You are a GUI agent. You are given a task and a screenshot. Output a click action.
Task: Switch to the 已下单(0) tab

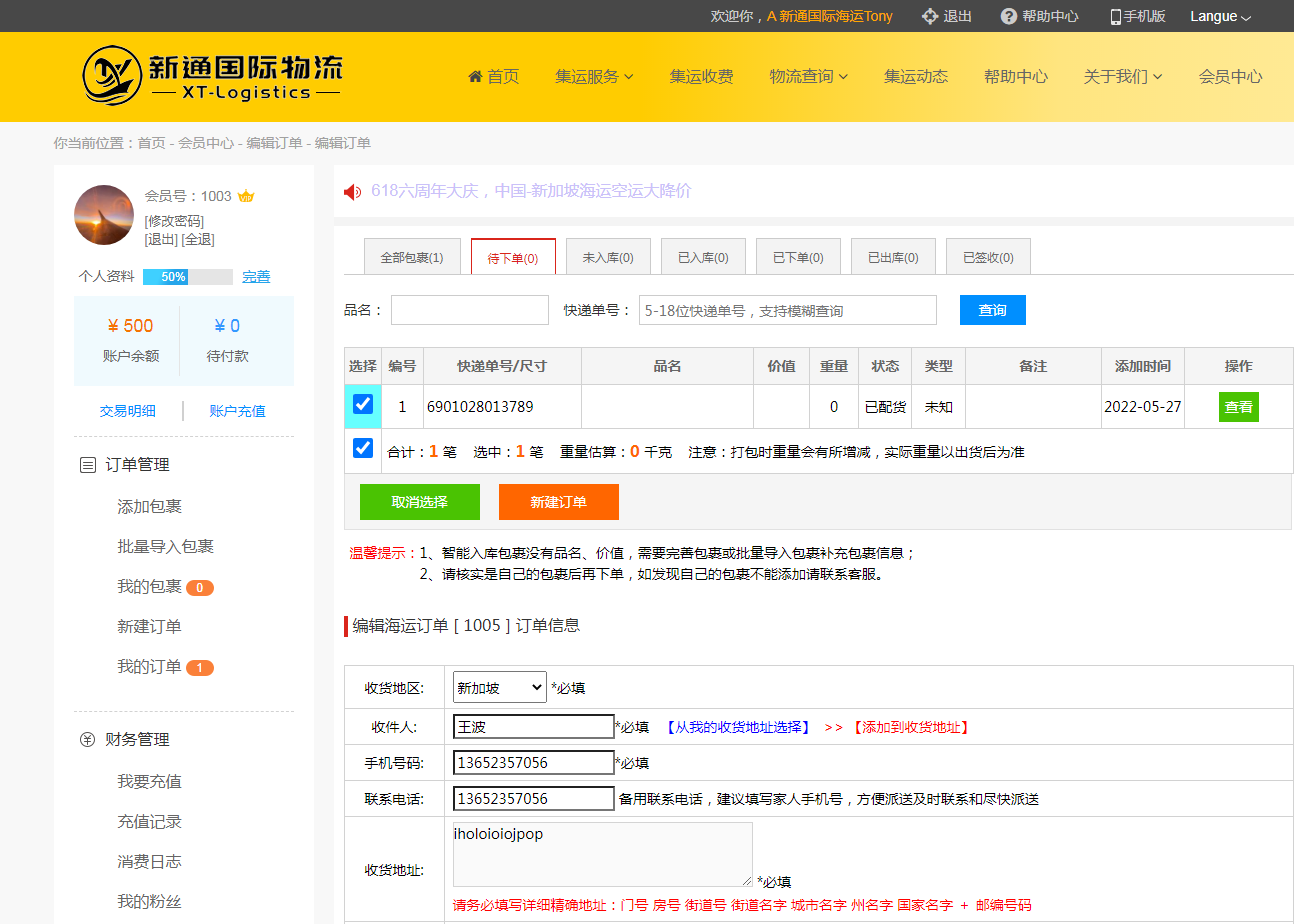[798, 257]
